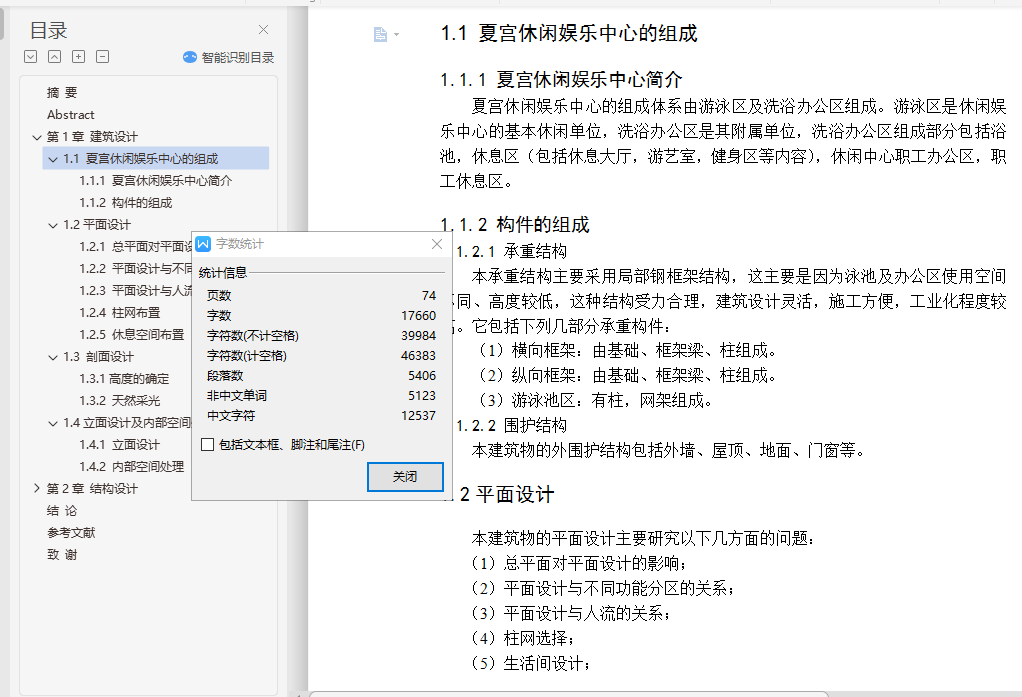Collapse the 1.3 剖面设计 outline node
This screenshot has width=1022, height=697.
point(53,357)
